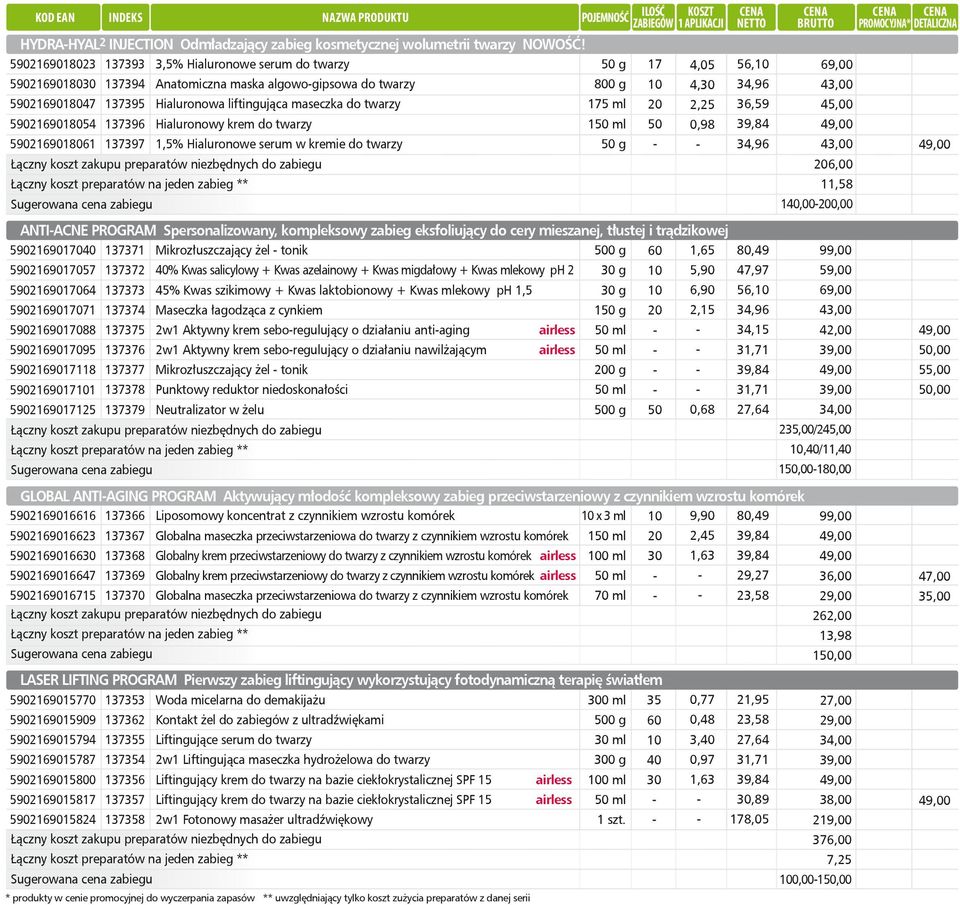Click EAN code 5902169018023
Image resolution: width=960 pixels, height=905 pixels.
(53, 64)
